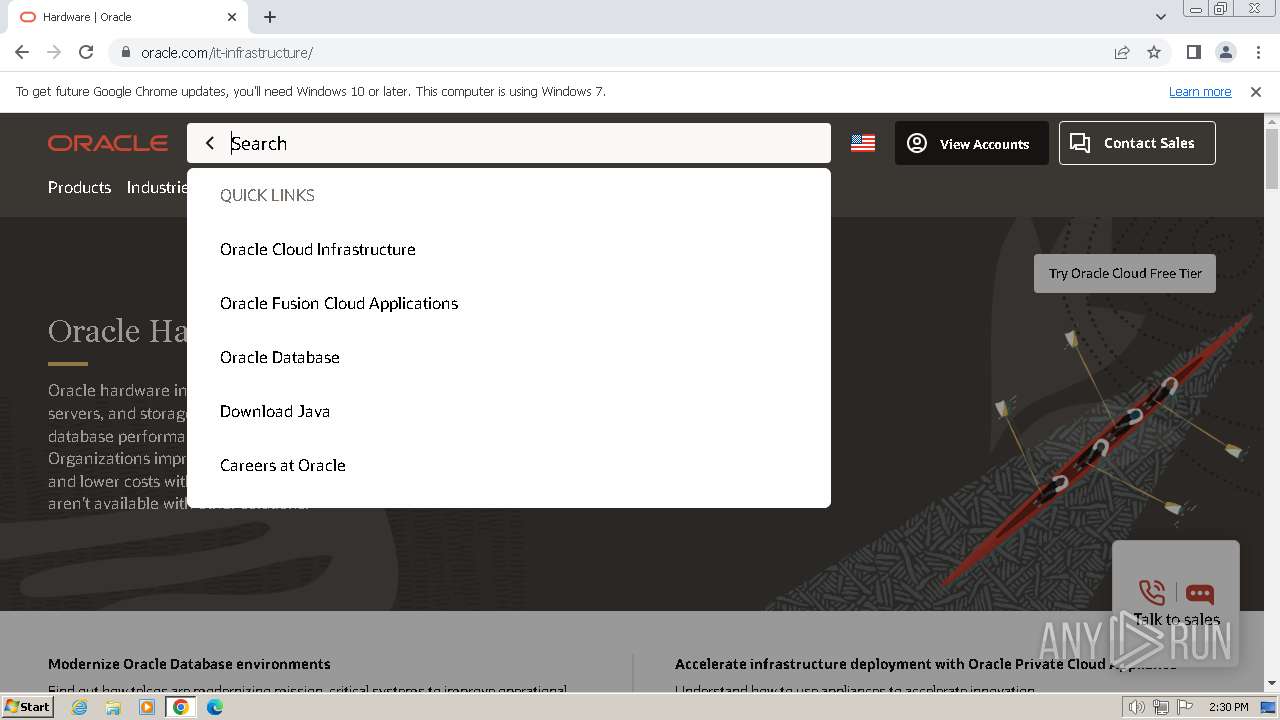Click the Oracle logo

click(108, 143)
